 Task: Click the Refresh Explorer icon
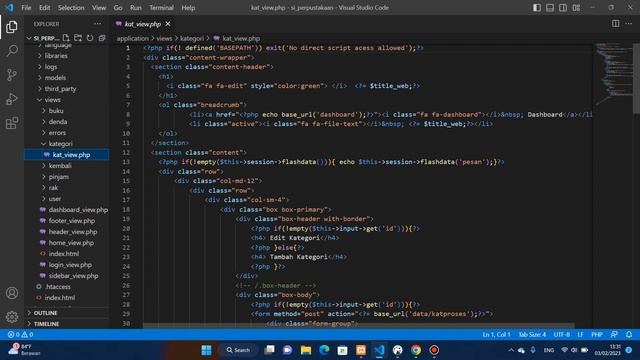[90, 38]
